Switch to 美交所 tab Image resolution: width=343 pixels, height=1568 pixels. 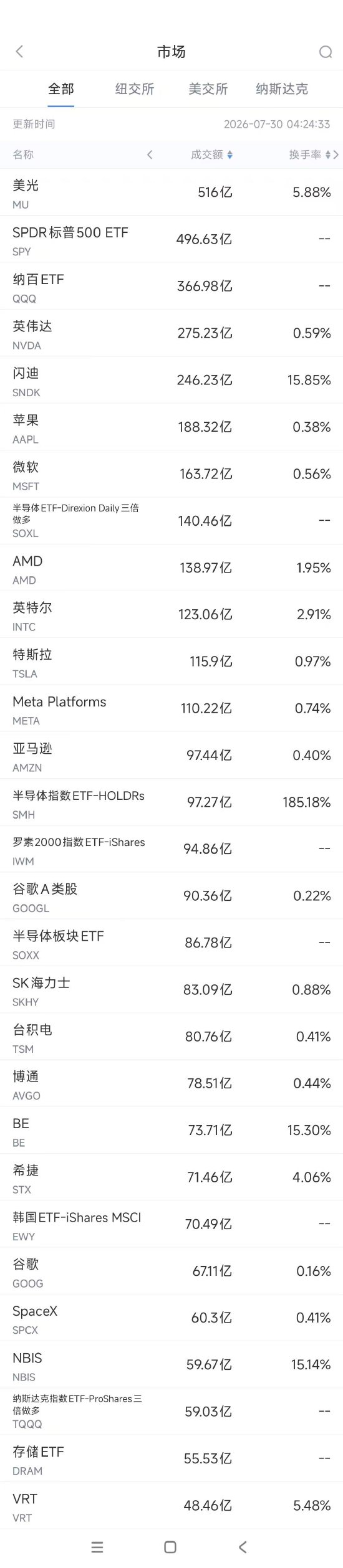pyautogui.click(x=208, y=89)
